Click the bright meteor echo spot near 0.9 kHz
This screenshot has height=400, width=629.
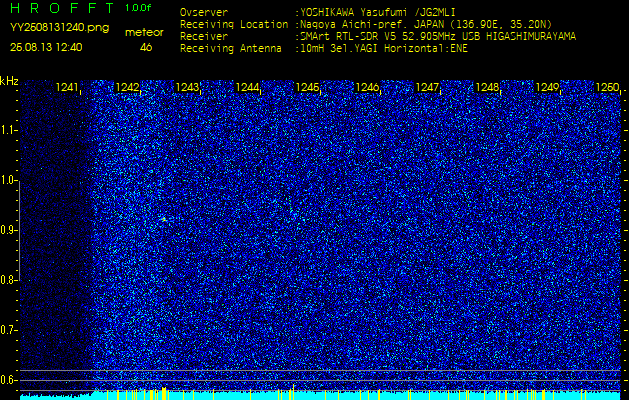click(x=164, y=219)
